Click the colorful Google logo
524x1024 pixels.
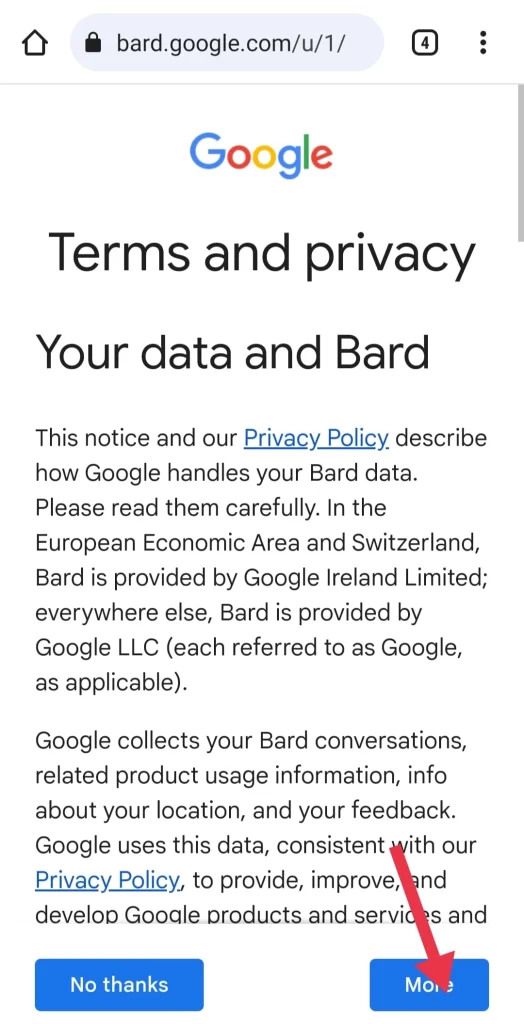261,155
